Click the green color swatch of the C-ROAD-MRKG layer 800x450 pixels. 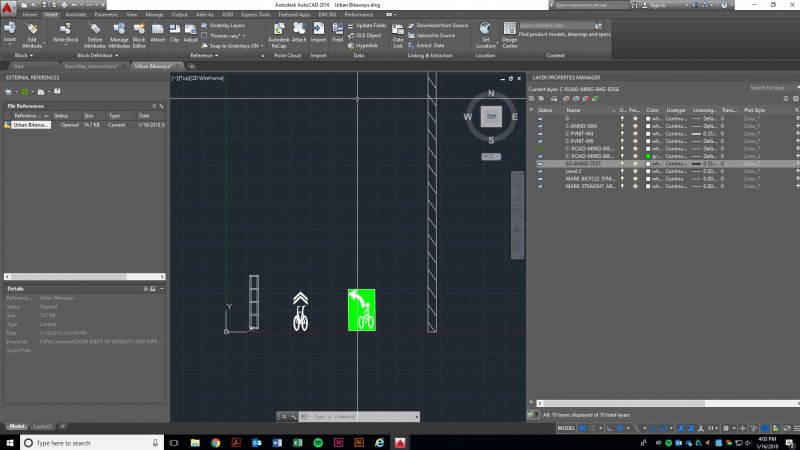[650, 156]
